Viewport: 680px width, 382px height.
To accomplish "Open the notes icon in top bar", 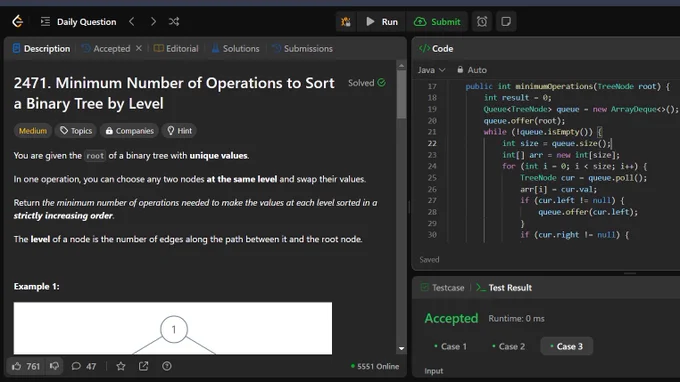I will click(506, 22).
